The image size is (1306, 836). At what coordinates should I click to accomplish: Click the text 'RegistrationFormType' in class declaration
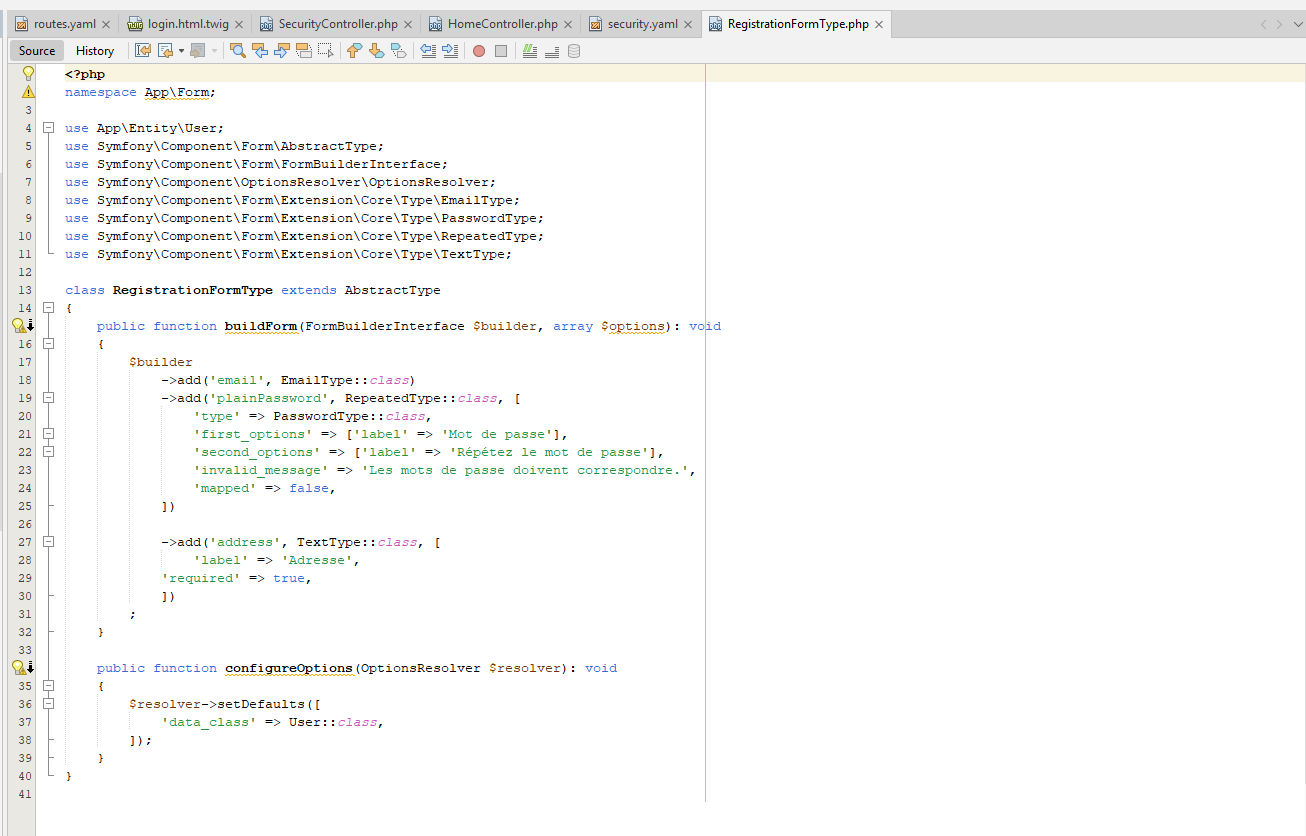[x=193, y=290]
